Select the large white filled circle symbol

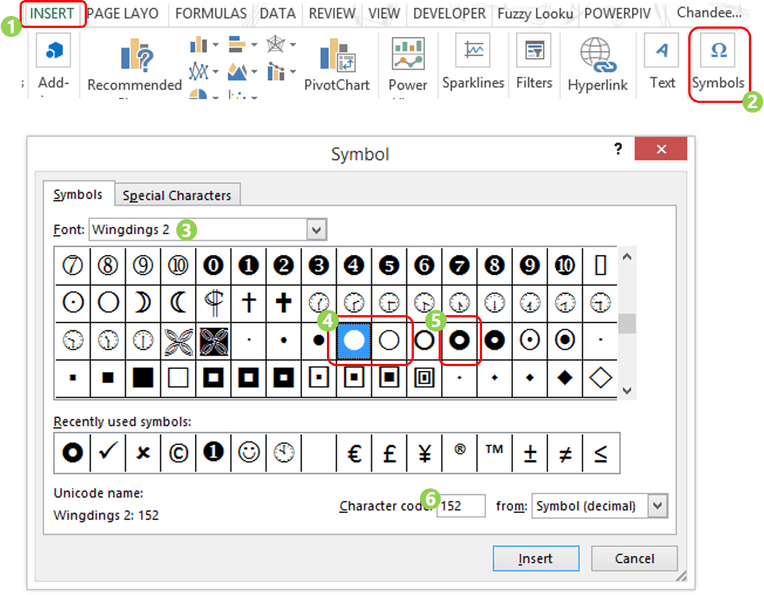354,340
